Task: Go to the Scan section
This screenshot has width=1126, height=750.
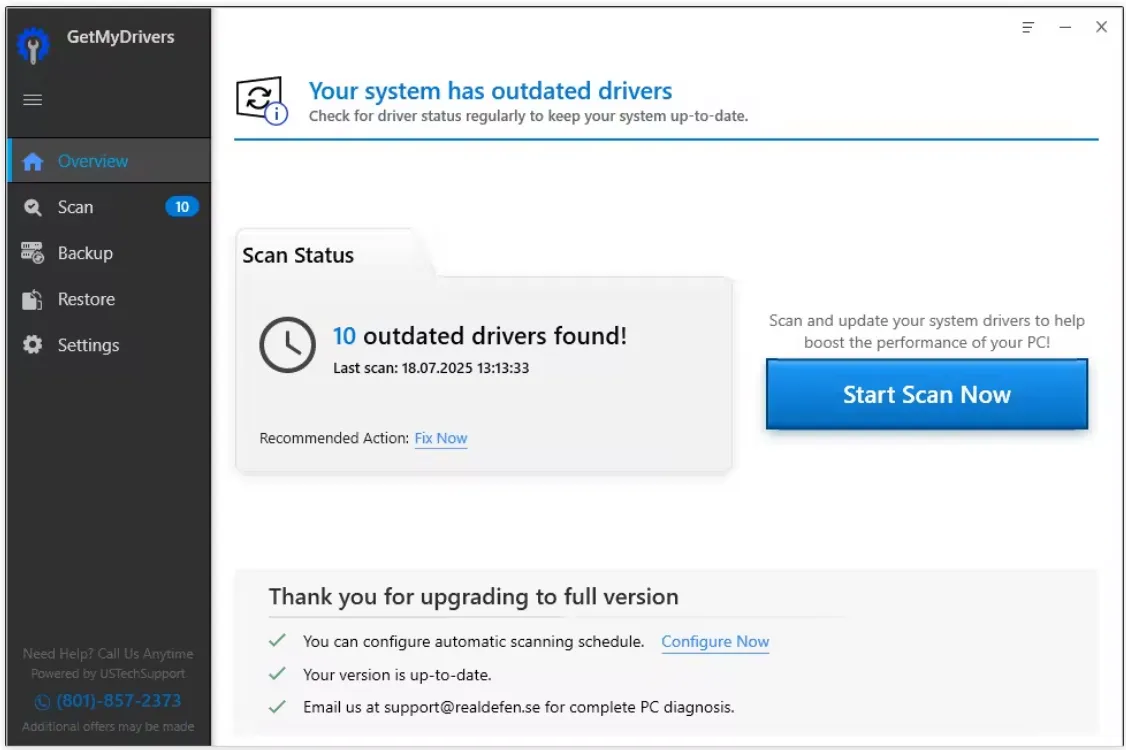Action: [x=109, y=207]
